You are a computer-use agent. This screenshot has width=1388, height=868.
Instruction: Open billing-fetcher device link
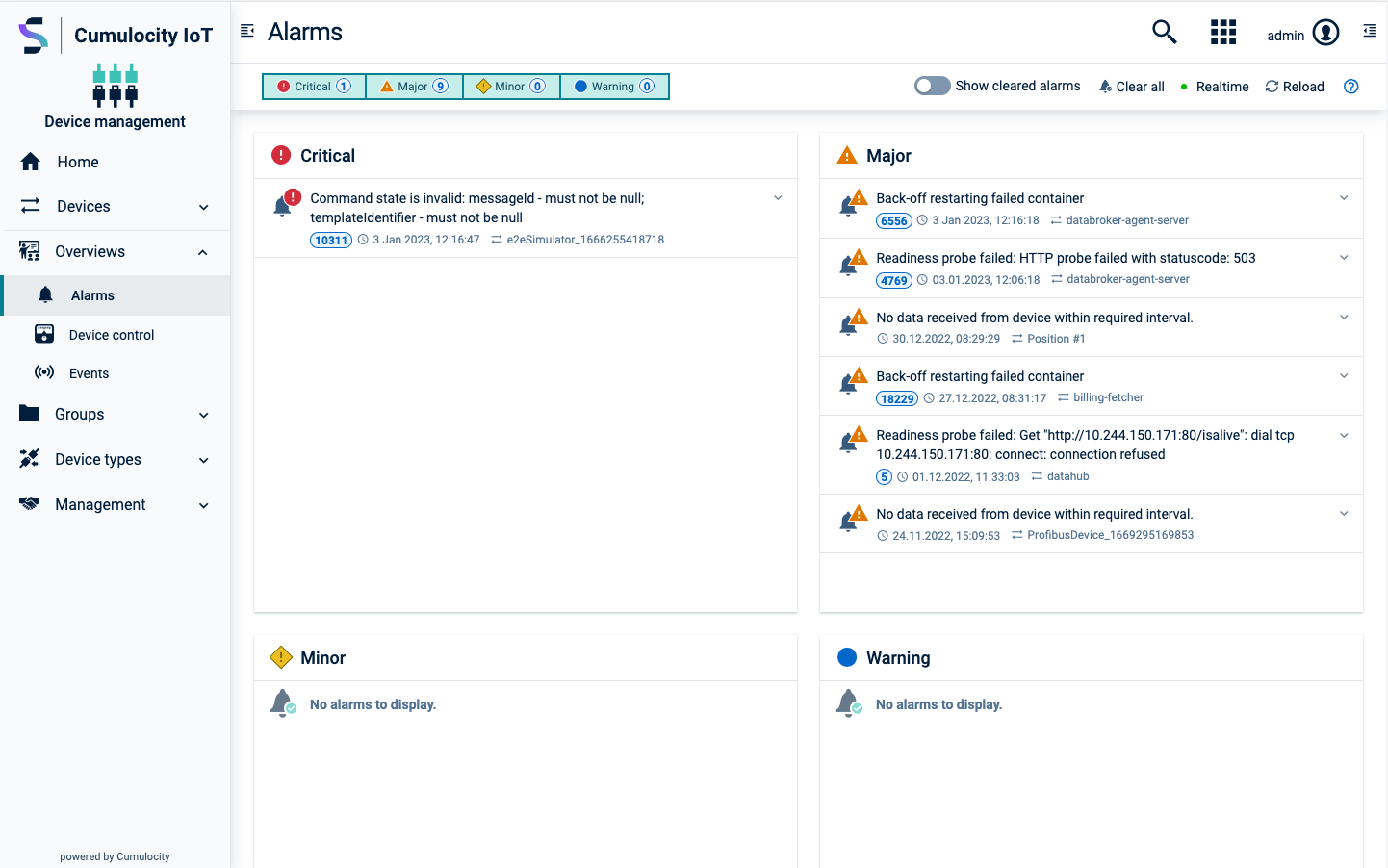point(1109,397)
